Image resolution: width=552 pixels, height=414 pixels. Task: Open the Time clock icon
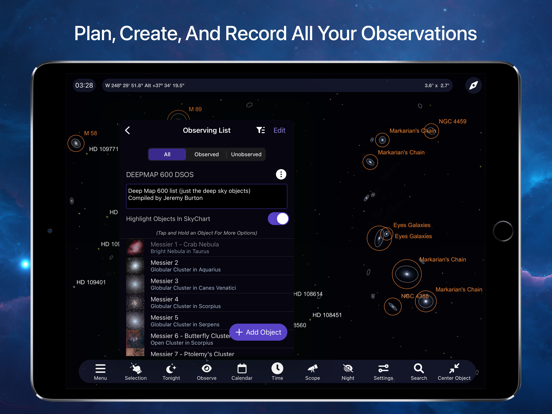click(x=277, y=372)
